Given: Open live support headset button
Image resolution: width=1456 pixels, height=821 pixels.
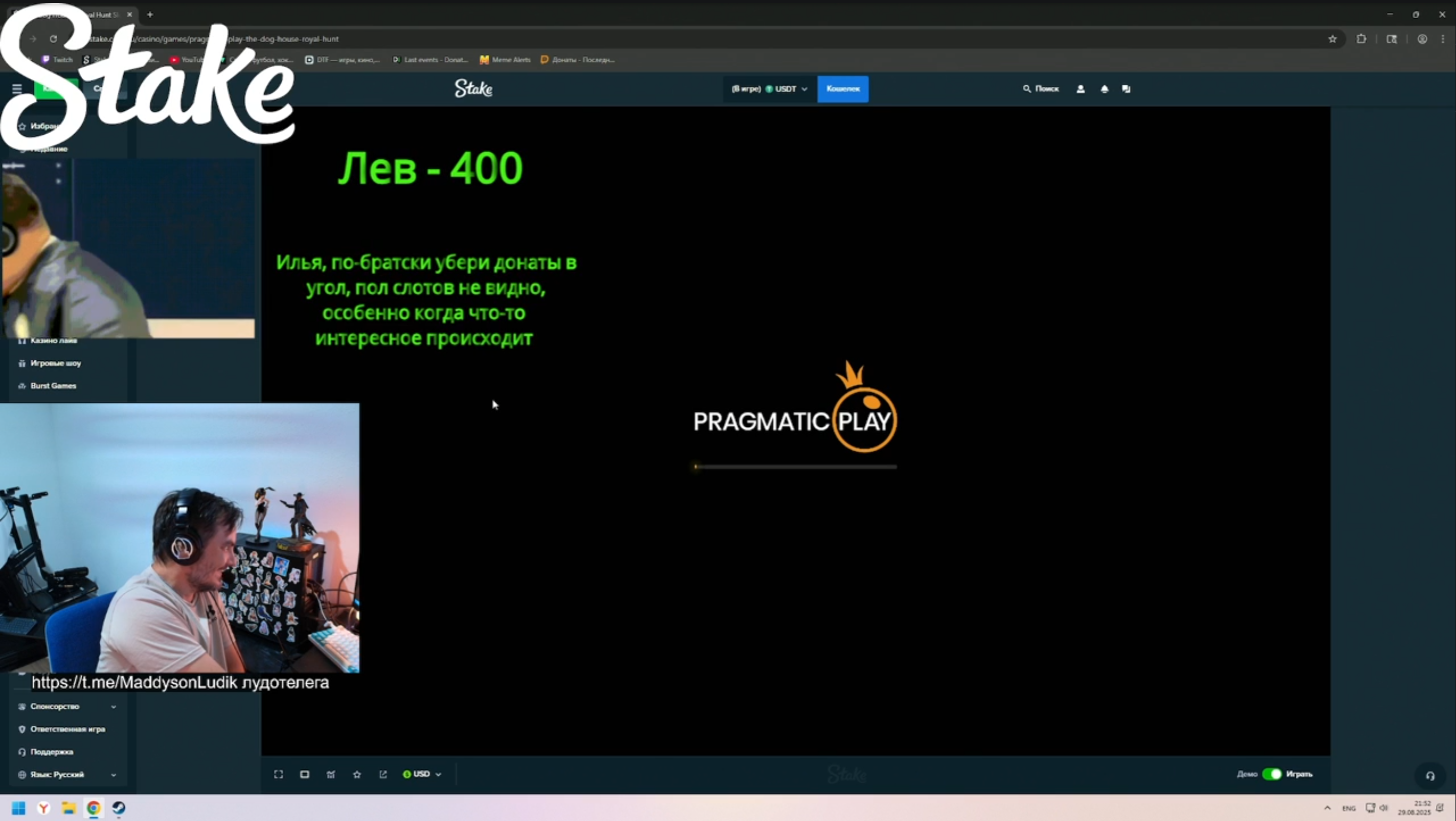Looking at the screenshot, I should [1429, 776].
